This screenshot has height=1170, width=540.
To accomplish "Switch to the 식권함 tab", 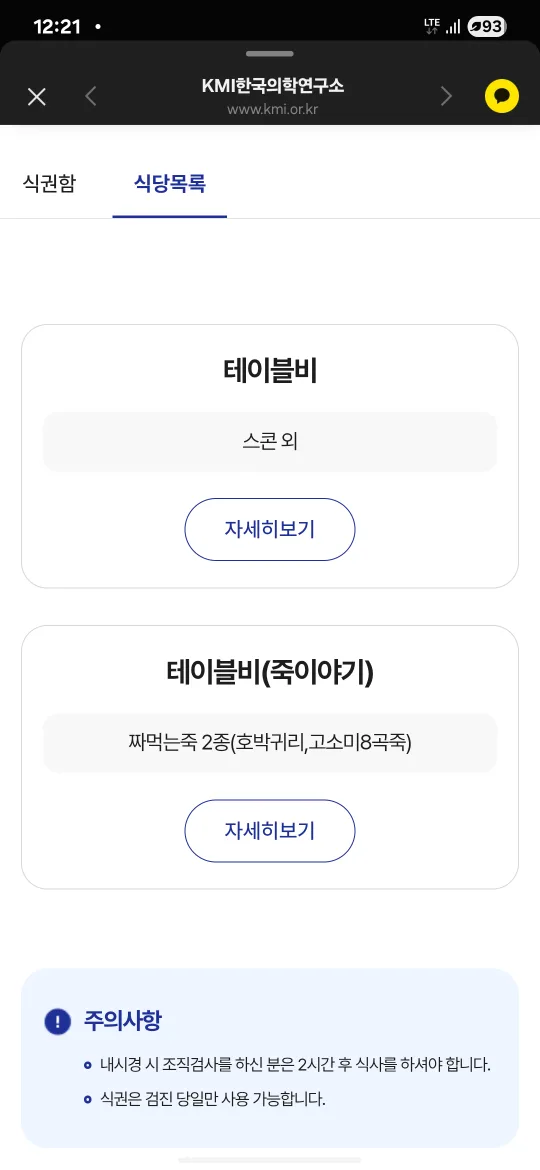I will [x=49, y=184].
